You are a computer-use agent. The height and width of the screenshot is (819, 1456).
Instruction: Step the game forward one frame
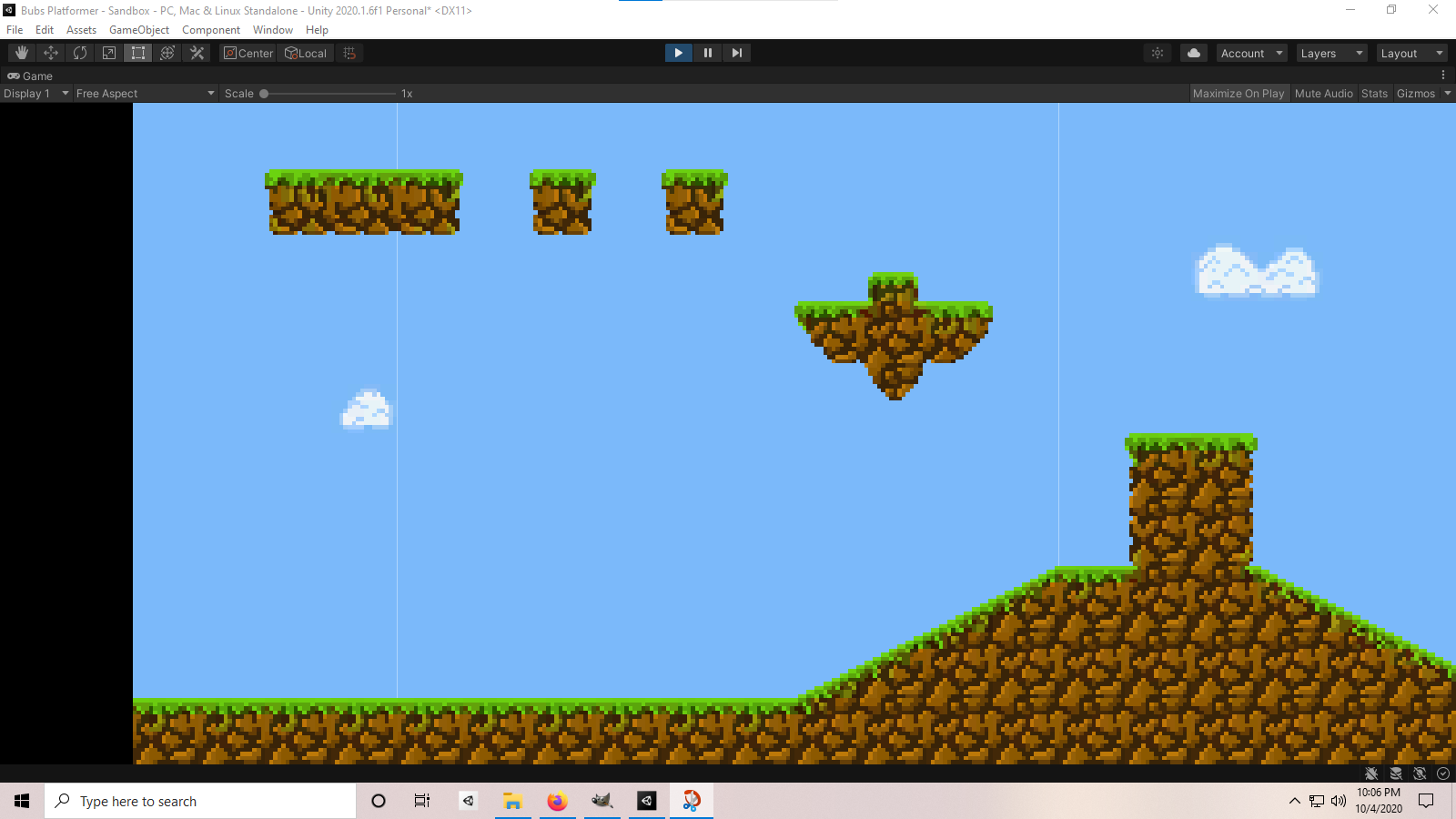tap(737, 53)
